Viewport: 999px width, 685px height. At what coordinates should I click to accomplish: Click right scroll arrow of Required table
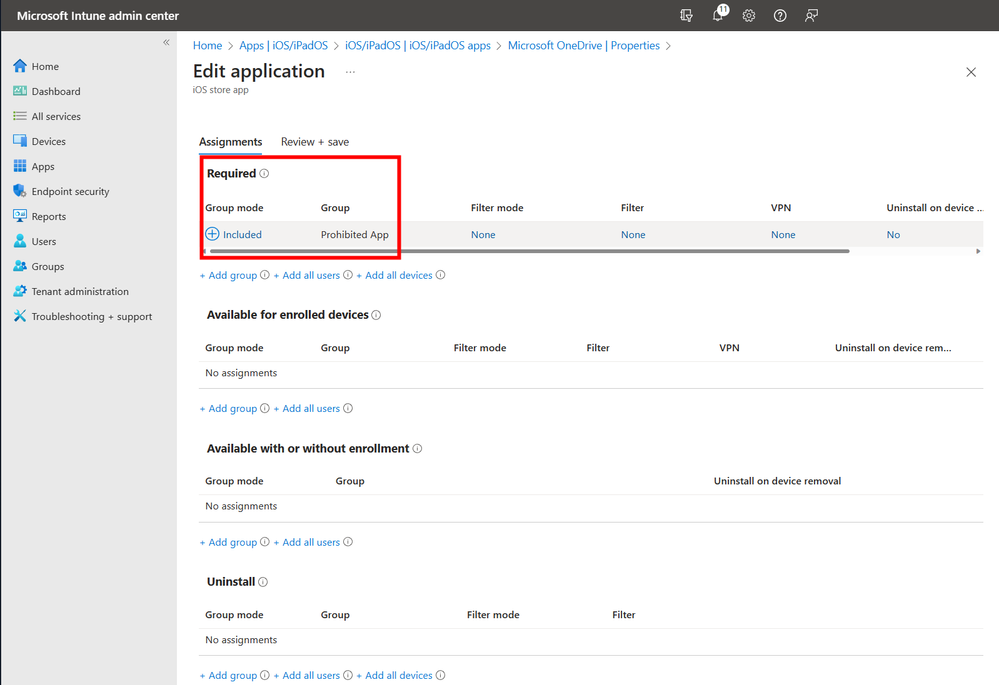click(978, 251)
